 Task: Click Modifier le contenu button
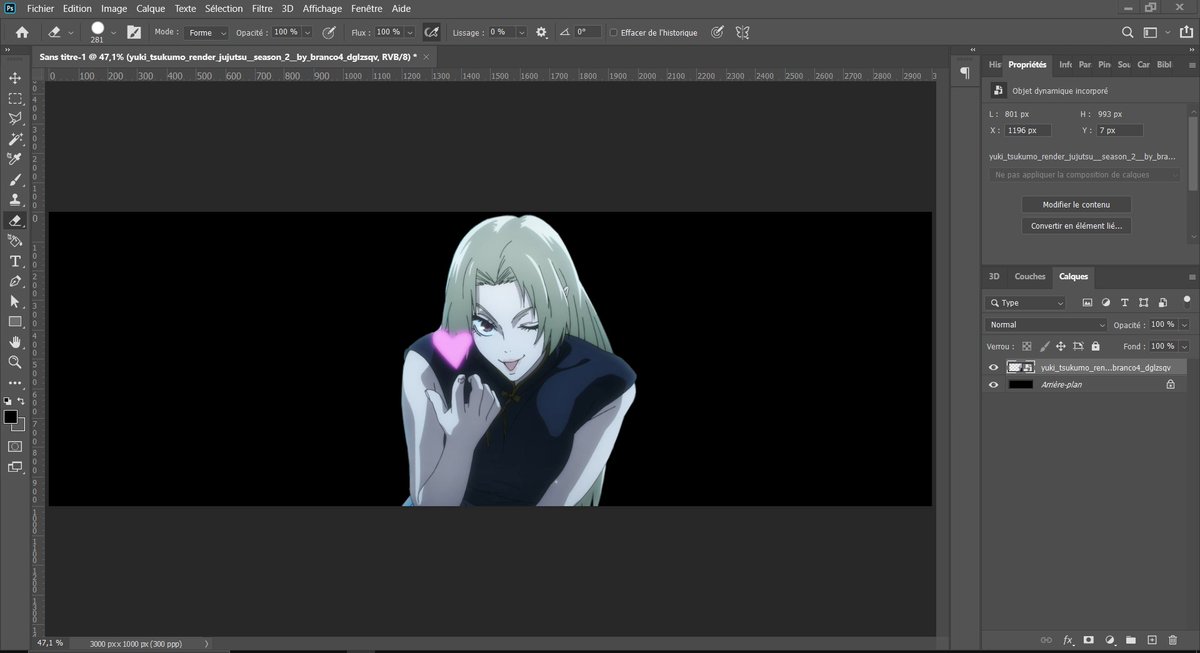(1076, 204)
